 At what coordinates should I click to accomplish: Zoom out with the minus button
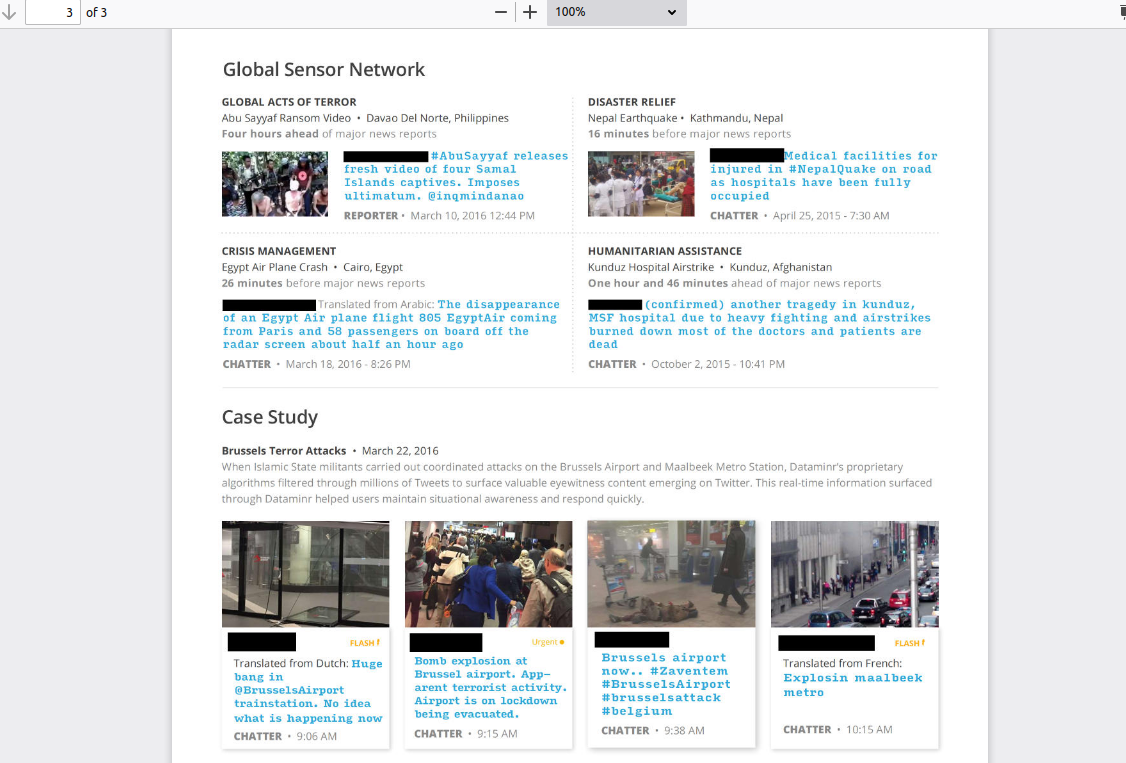(x=501, y=12)
